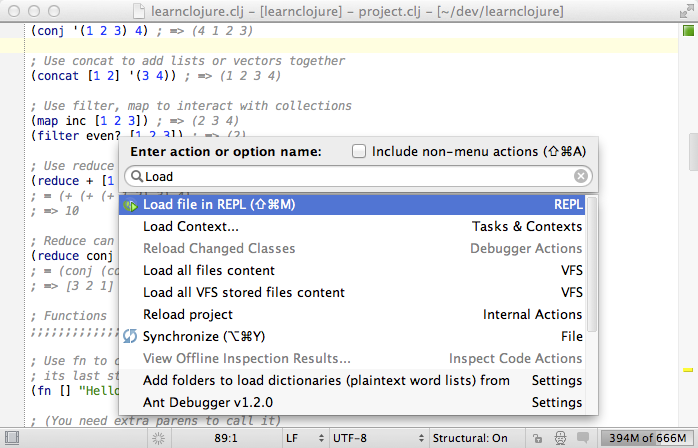Click the action list scrollbar thumb

[x=592, y=264]
